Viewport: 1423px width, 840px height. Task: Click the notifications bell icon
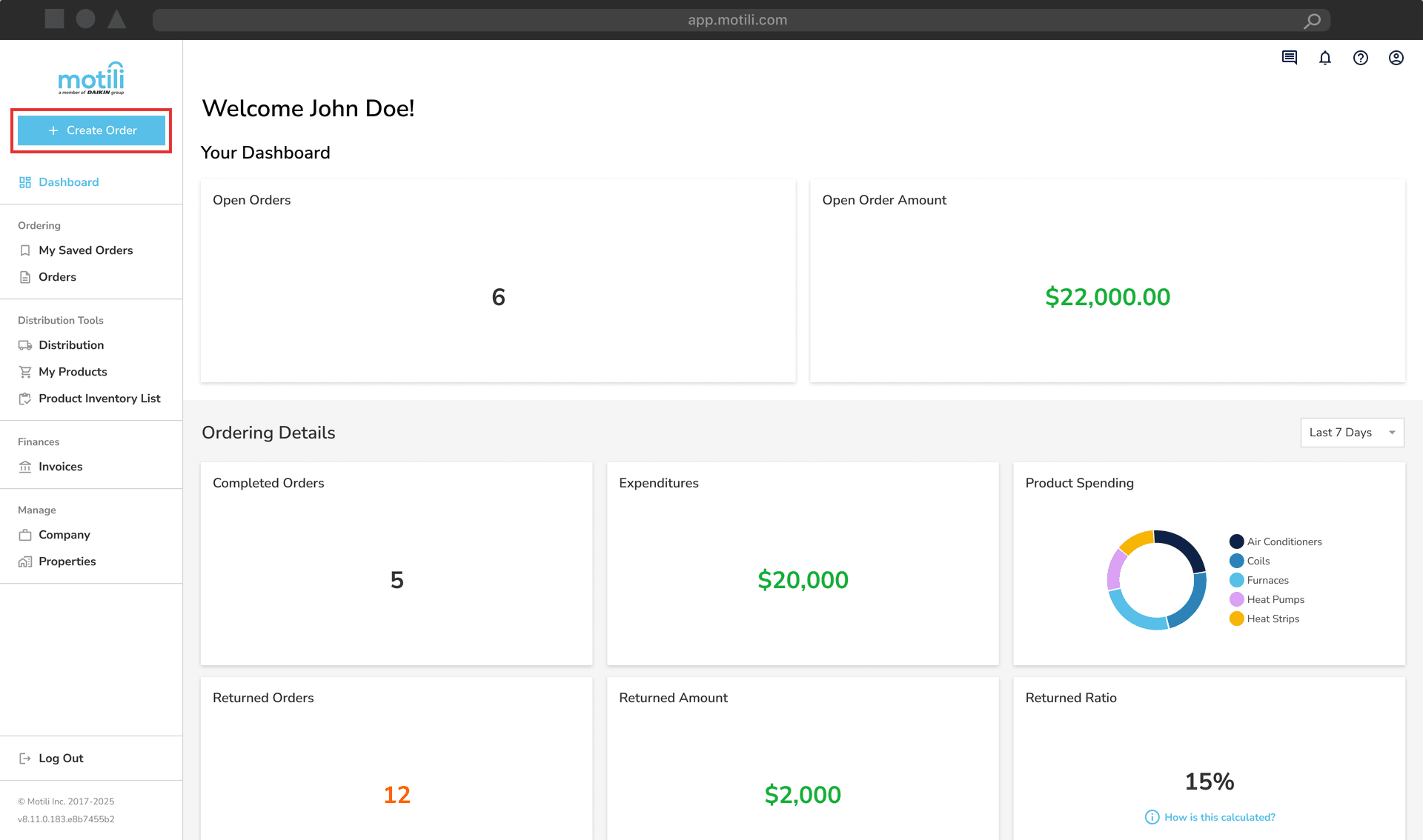tap(1325, 58)
